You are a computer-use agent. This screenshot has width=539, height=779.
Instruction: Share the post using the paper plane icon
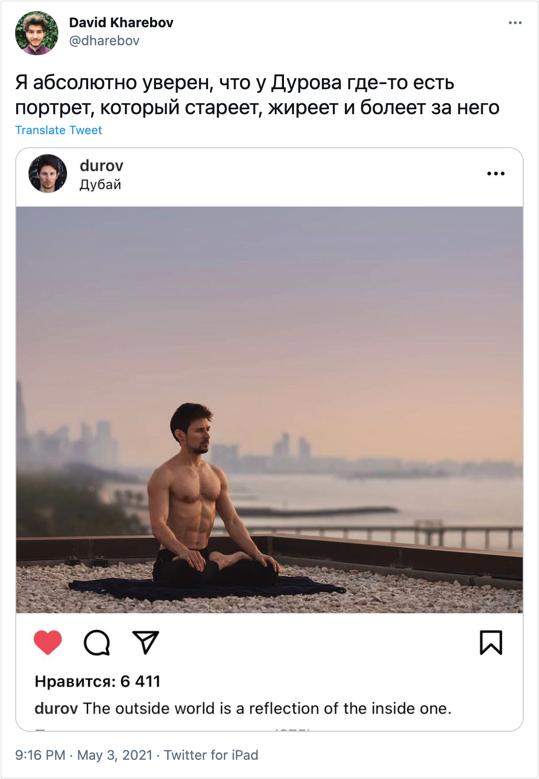point(145,642)
